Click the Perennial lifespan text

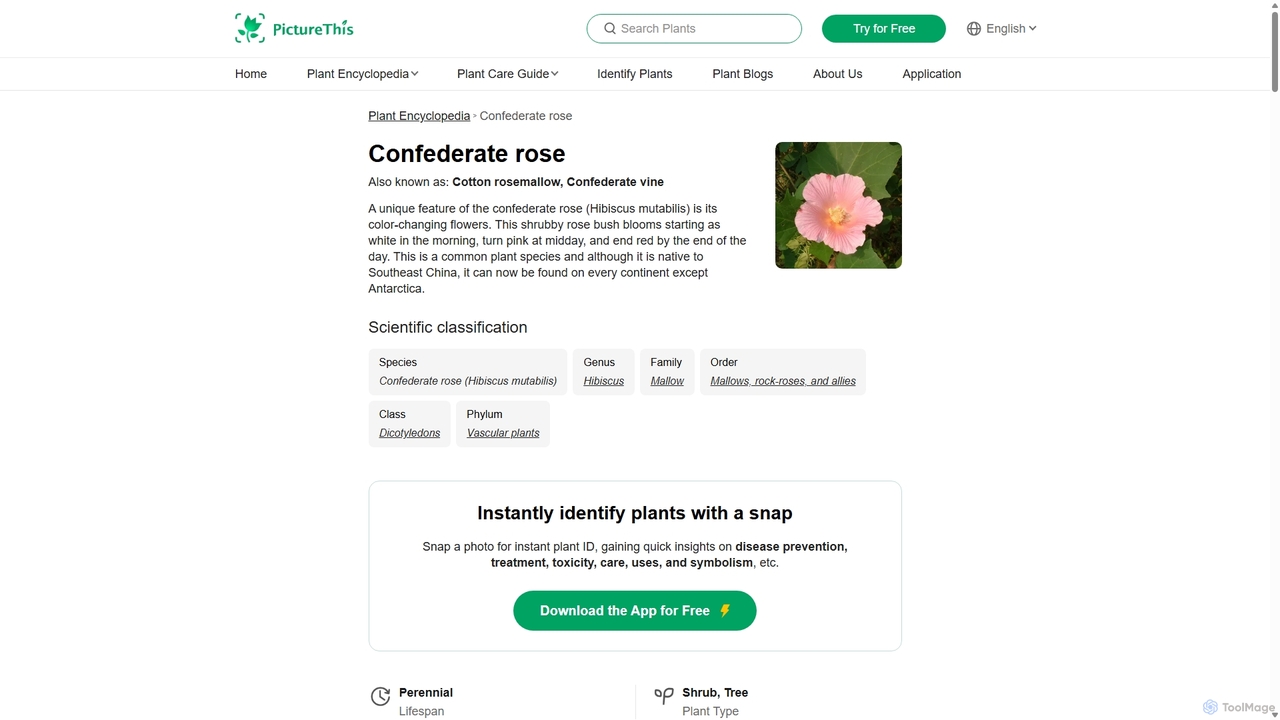[426, 692]
